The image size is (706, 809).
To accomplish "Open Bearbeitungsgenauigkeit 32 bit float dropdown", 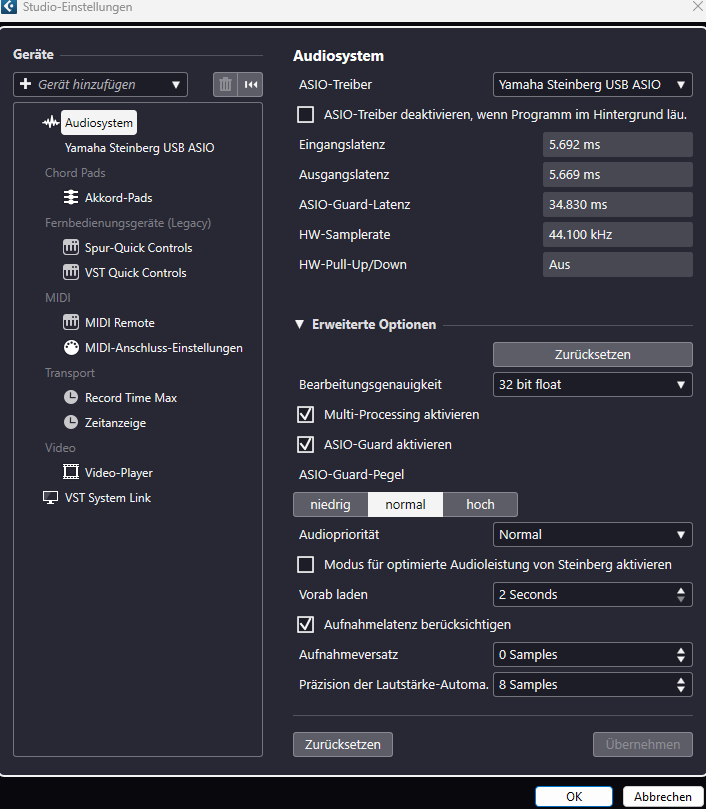I will coord(592,384).
